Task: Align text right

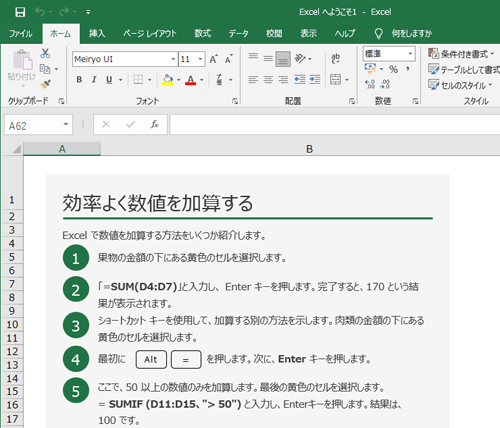Action: click(283, 80)
